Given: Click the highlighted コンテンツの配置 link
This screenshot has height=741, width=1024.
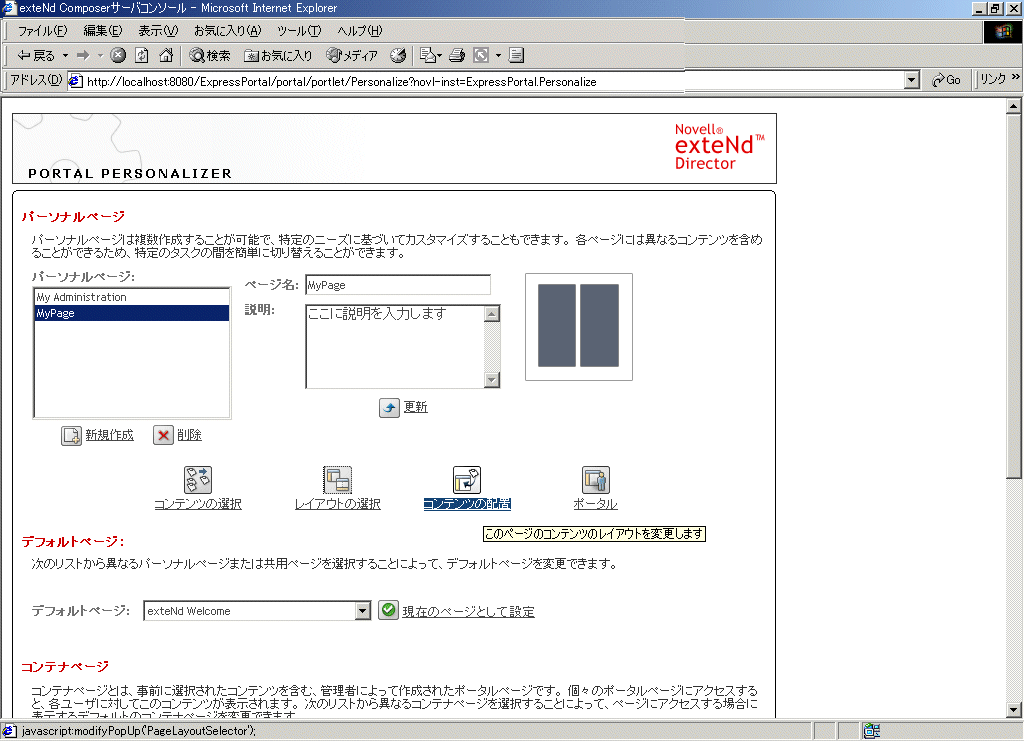Looking at the screenshot, I should click(467, 504).
